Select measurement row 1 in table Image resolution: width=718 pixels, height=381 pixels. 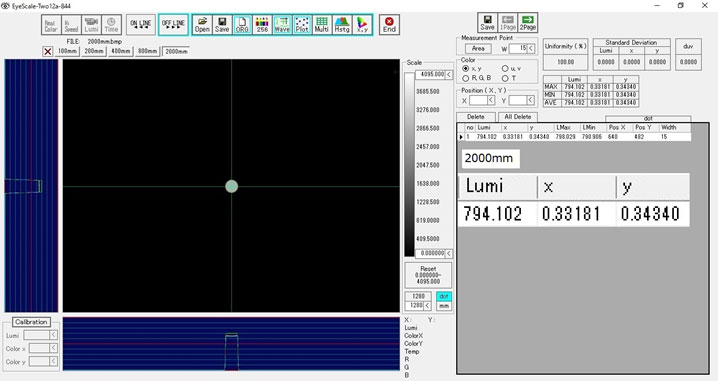tap(575, 137)
